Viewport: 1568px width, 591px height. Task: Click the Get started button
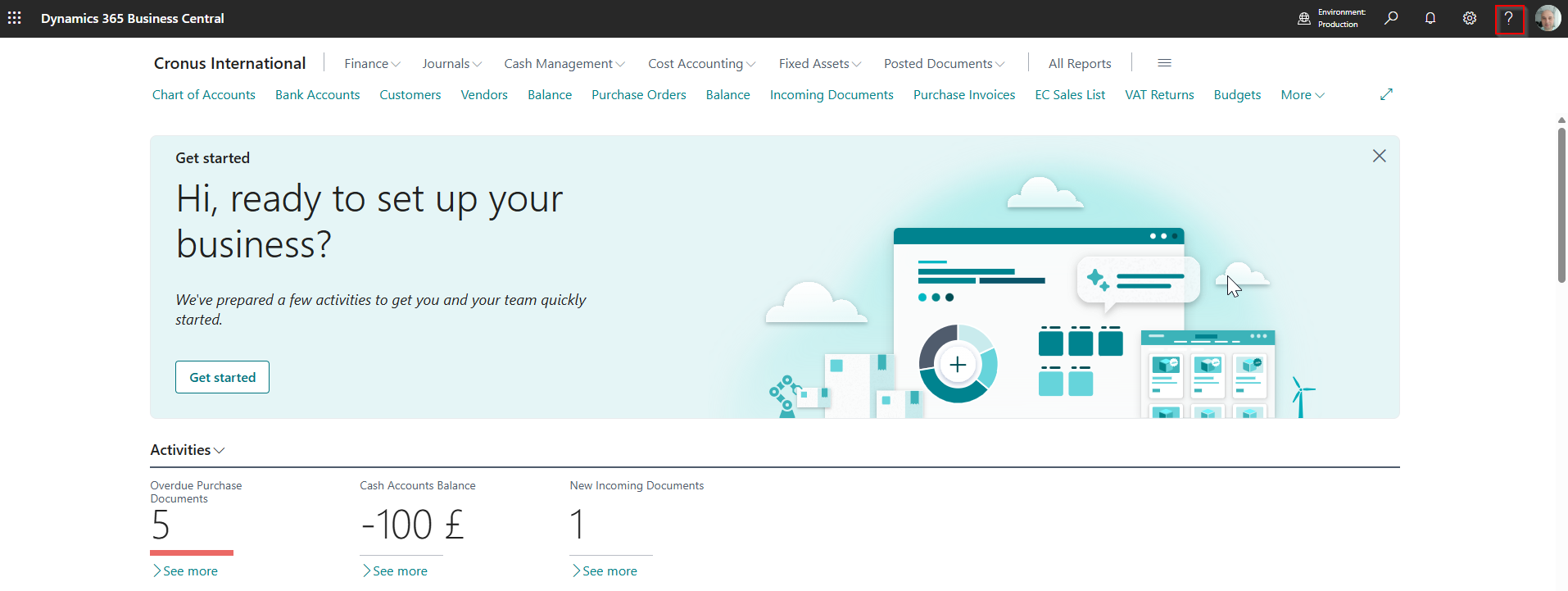[222, 377]
